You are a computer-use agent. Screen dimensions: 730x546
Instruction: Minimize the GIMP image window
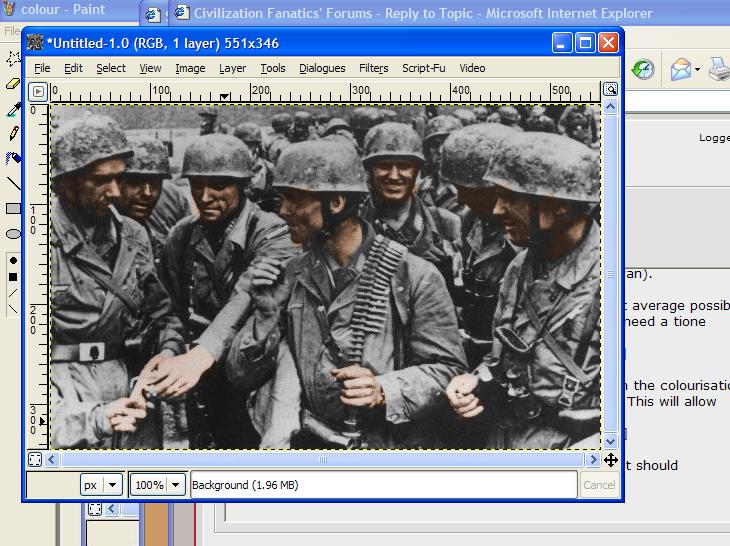[562, 43]
